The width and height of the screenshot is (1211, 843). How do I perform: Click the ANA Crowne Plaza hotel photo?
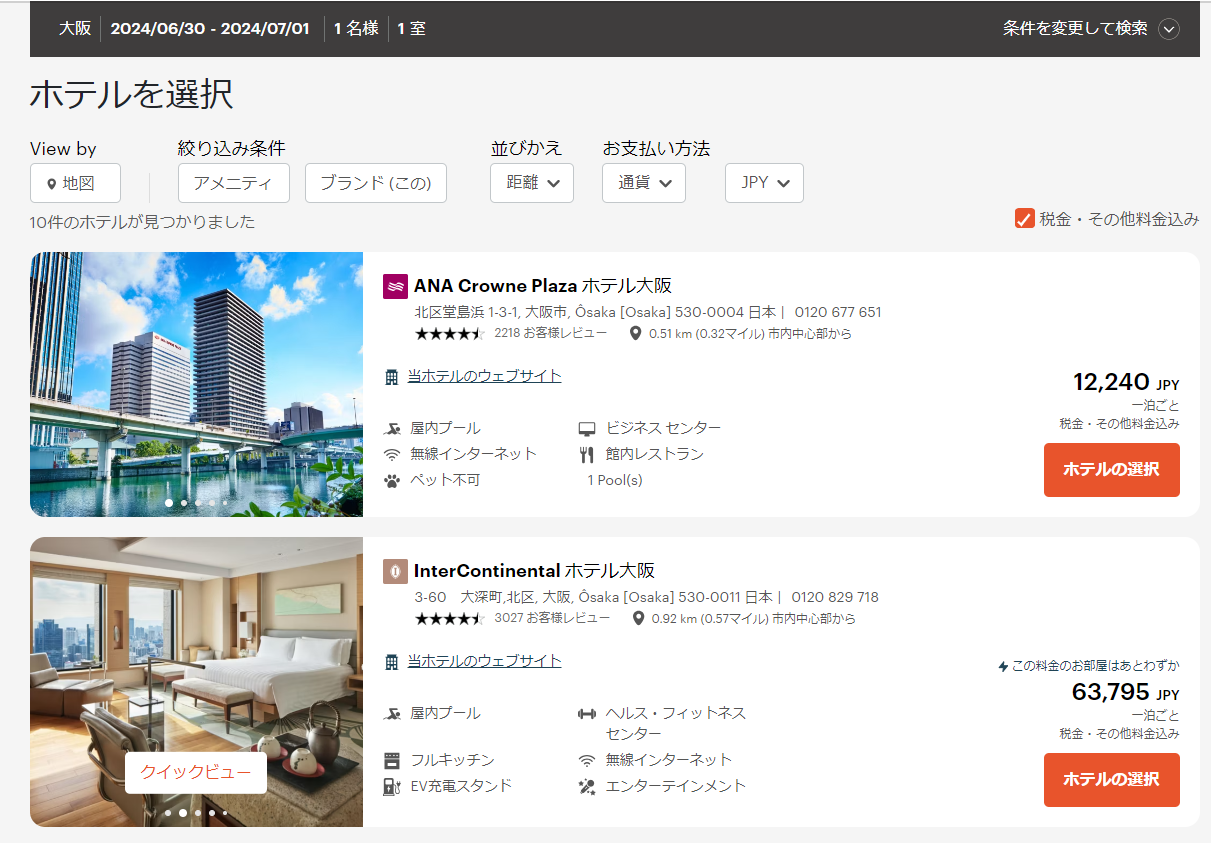[196, 384]
